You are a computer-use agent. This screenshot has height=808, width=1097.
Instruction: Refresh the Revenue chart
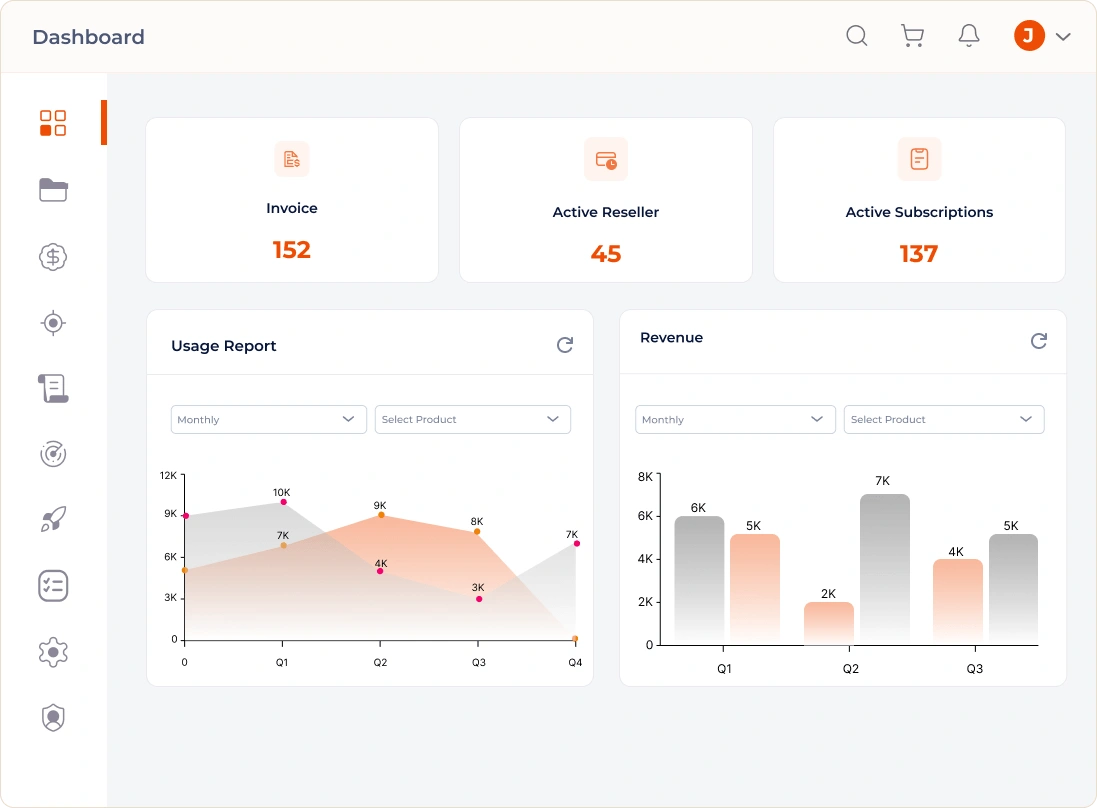click(1039, 341)
